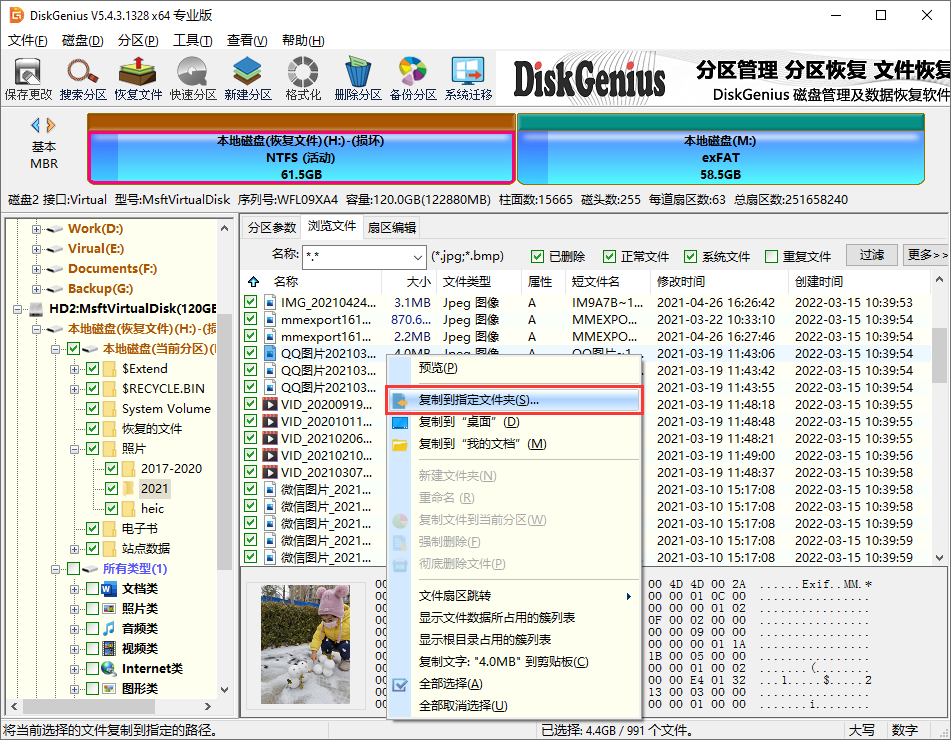Screen dimensions: 951x740
Task: Collapse the HD2:MsftVirtualDisk tree node
Action: (x=18, y=309)
